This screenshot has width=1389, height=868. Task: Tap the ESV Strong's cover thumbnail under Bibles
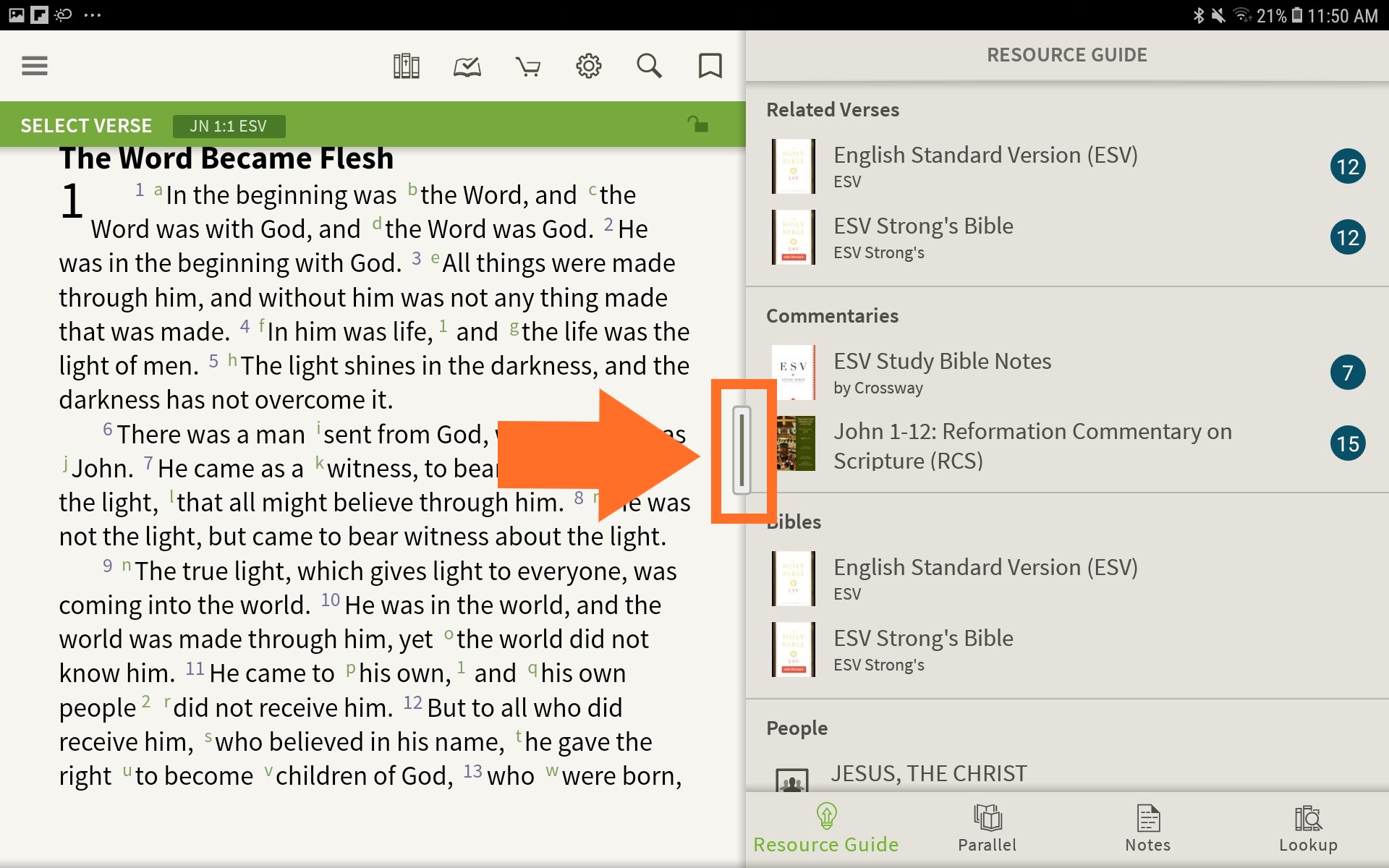(794, 650)
